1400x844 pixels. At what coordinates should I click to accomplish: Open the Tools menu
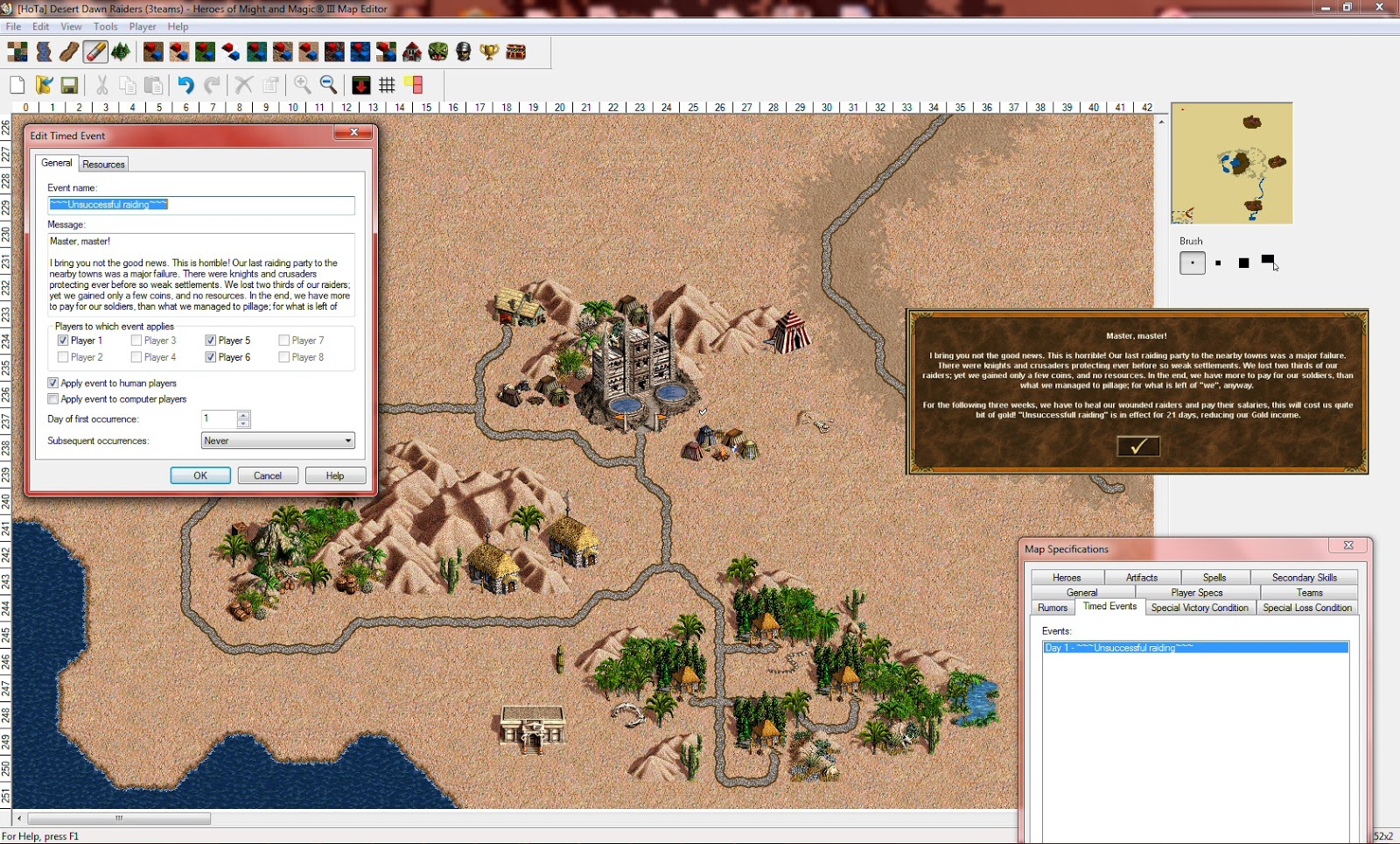coord(106,27)
